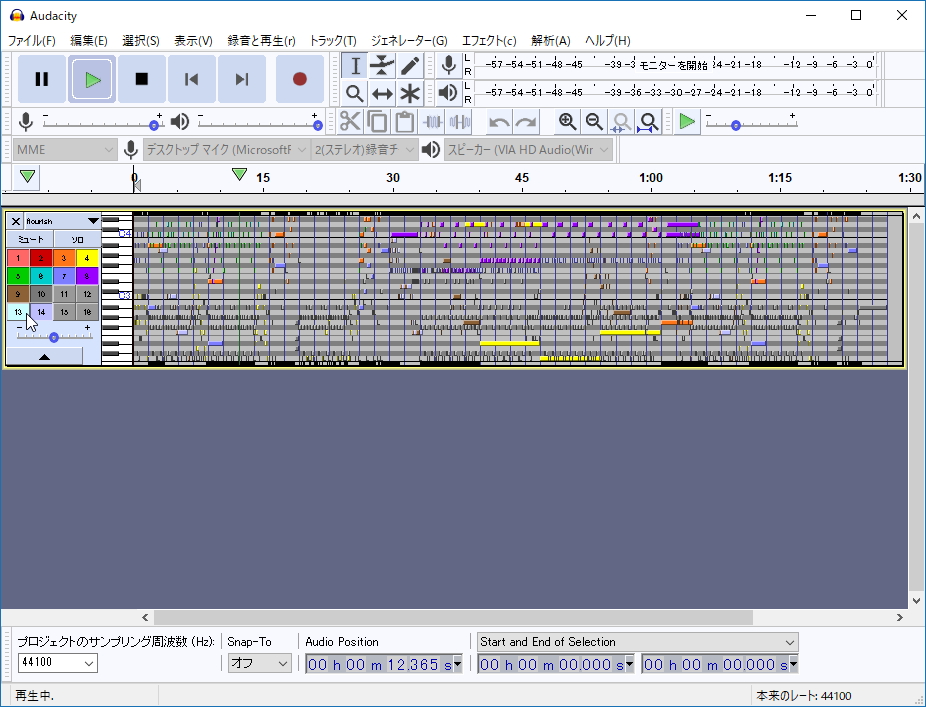Click the Zoom Out magnifier
Image resolution: width=926 pixels, height=707 pixels.
coord(594,122)
